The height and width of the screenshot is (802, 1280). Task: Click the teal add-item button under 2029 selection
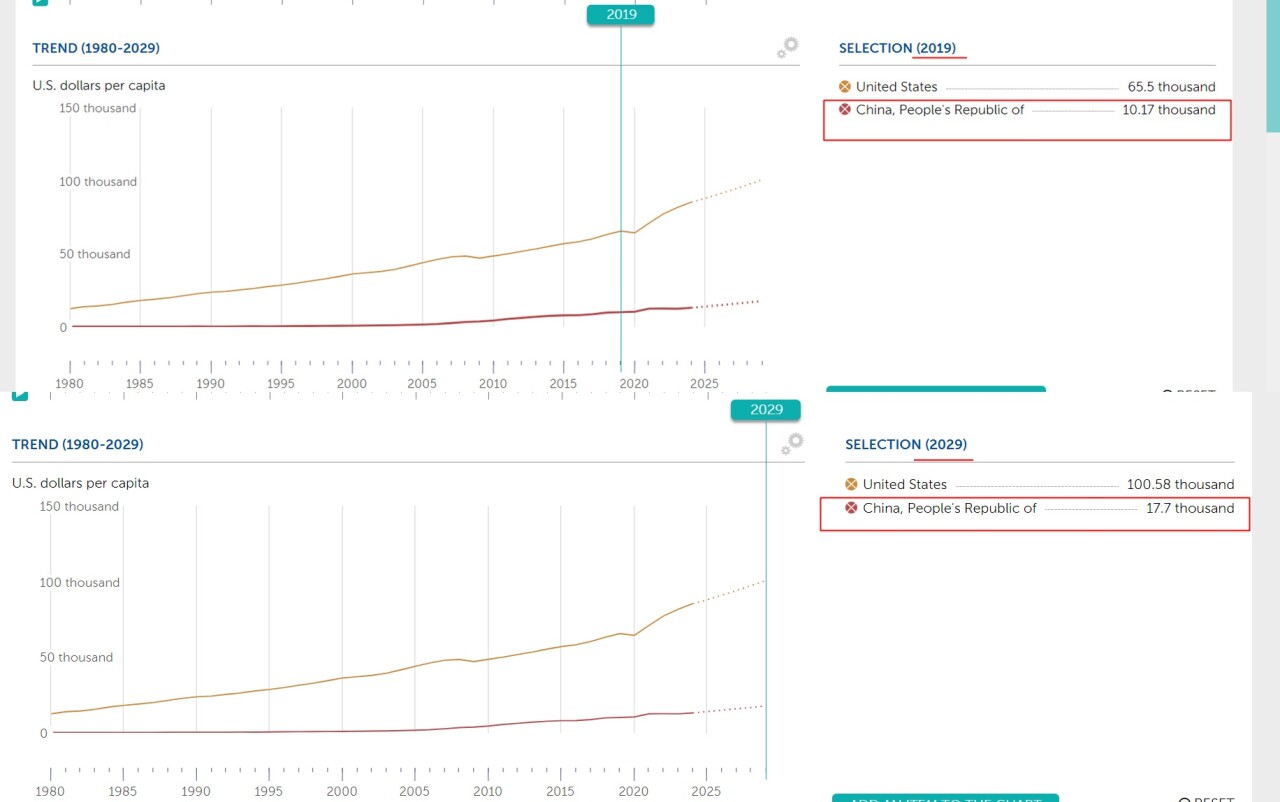pos(945,797)
